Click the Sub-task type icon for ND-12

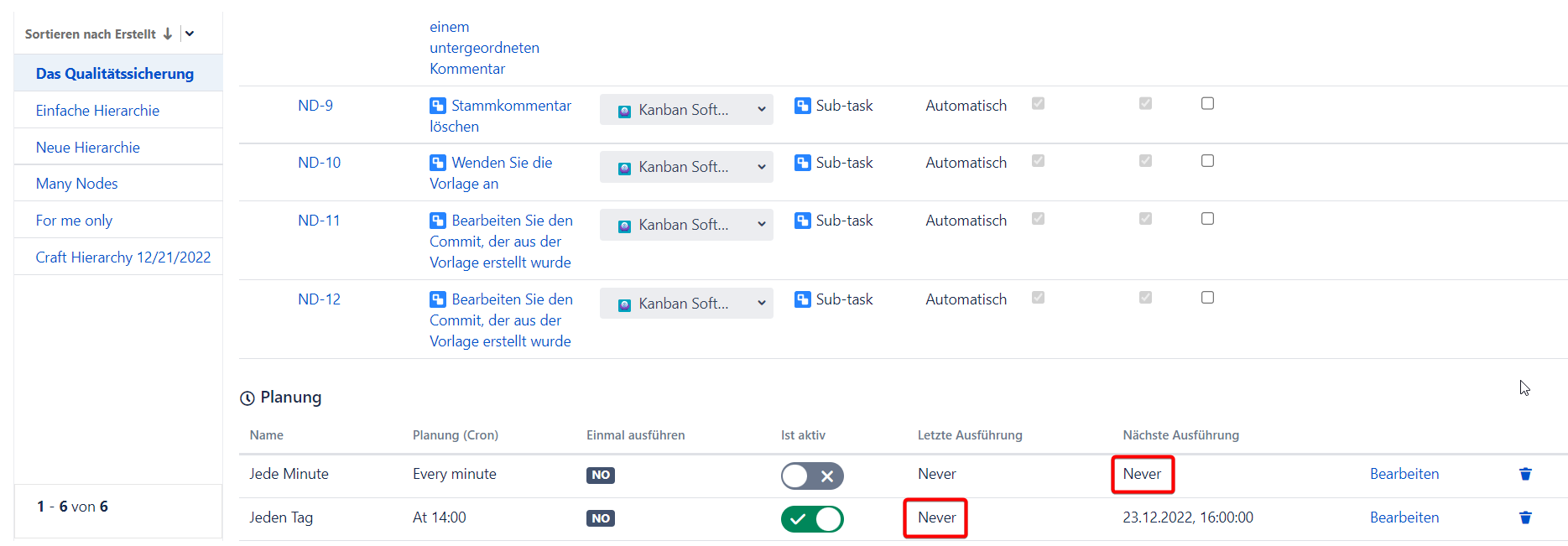pos(802,299)
